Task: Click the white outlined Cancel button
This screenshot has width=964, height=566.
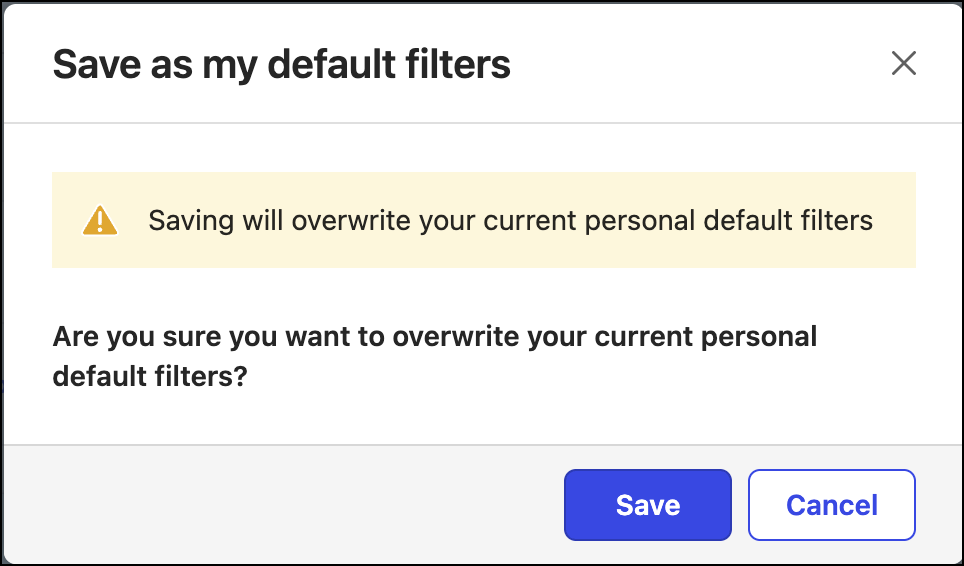Action: tap(831, 505)
